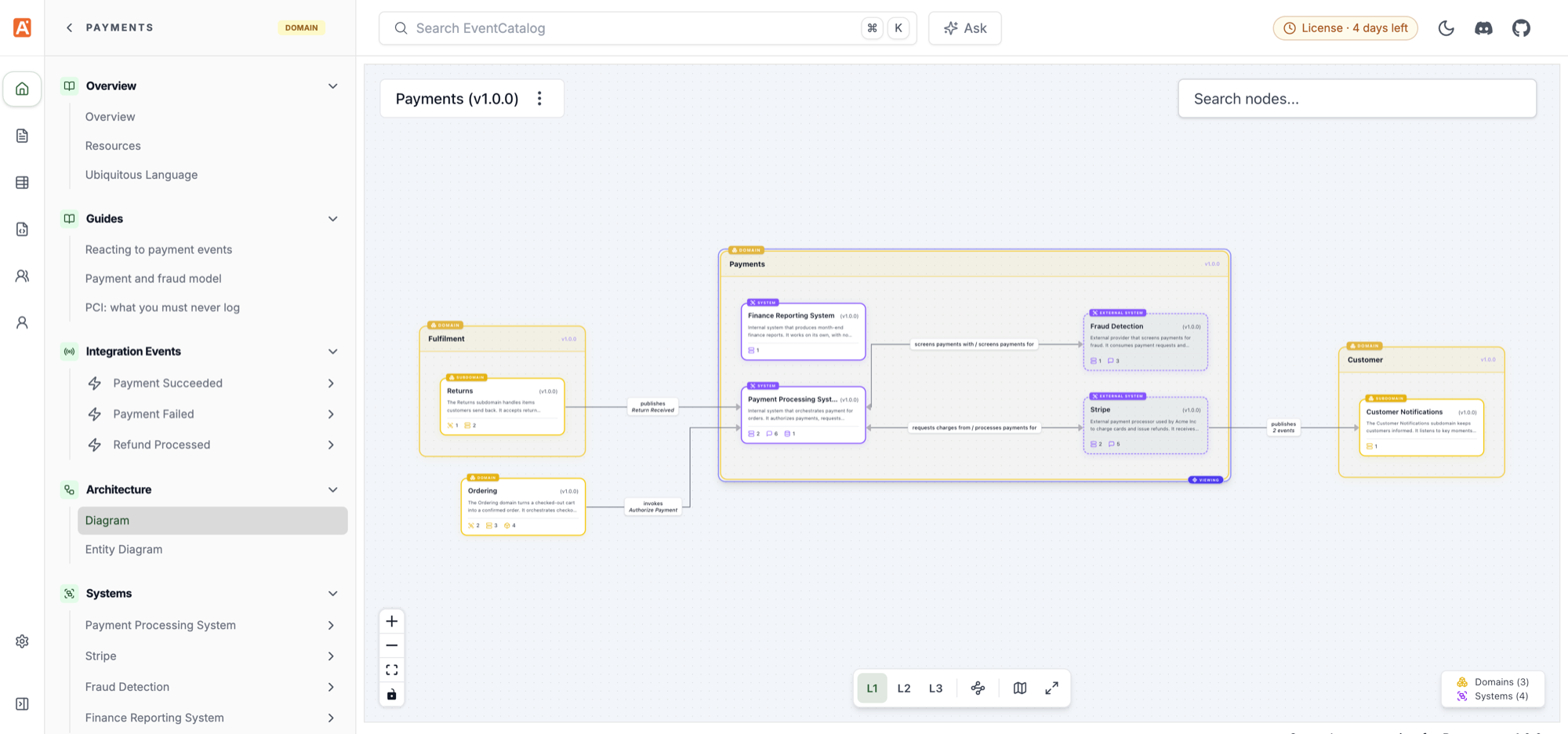Open the single user icon in left rail
This screenshot has width=1568, height=734.
22,322
